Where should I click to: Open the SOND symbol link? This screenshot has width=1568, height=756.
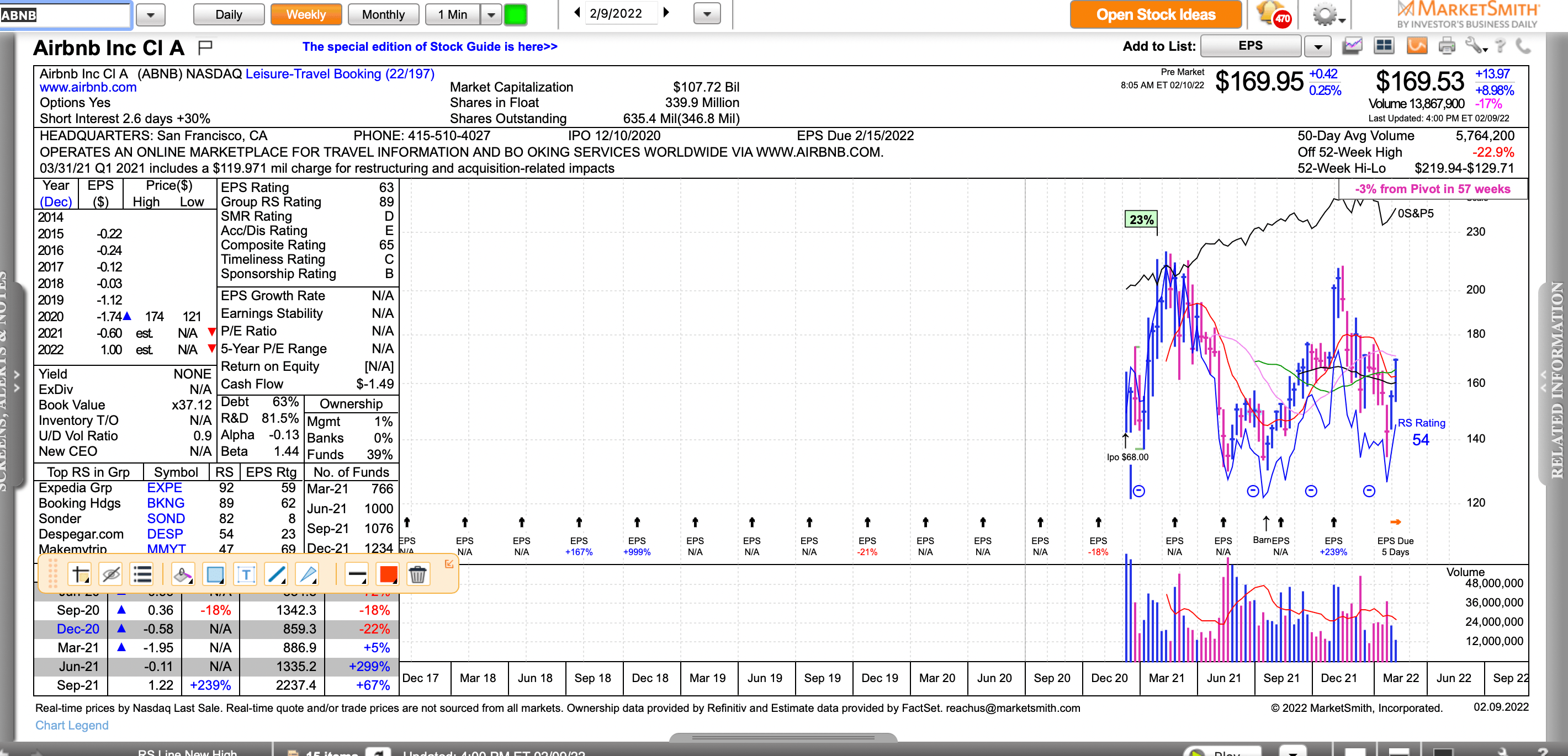166,519
